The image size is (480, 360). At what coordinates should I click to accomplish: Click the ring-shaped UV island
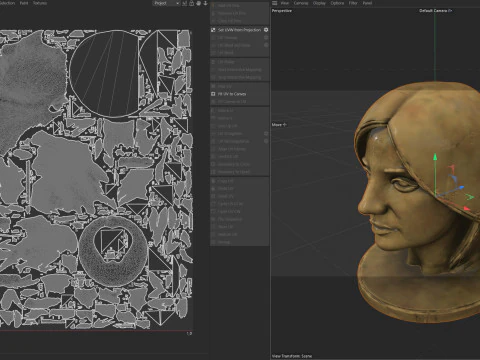[x=113, y=251]
